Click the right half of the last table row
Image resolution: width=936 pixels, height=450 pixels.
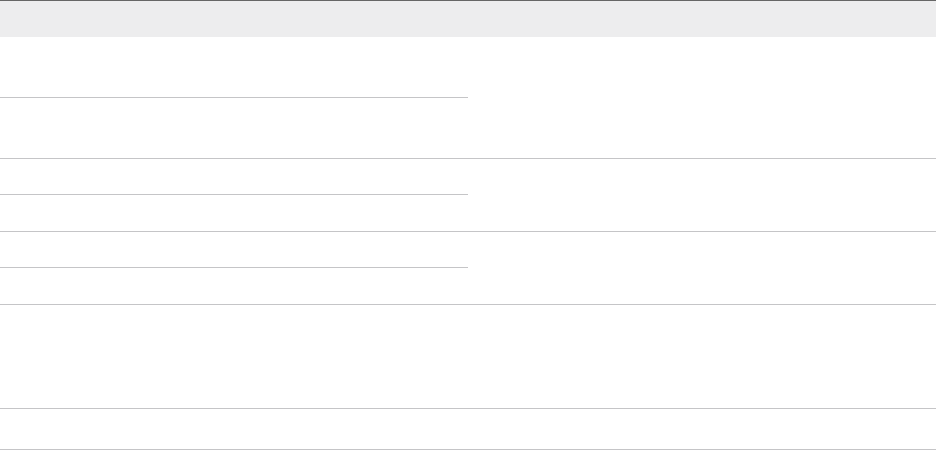702,429
